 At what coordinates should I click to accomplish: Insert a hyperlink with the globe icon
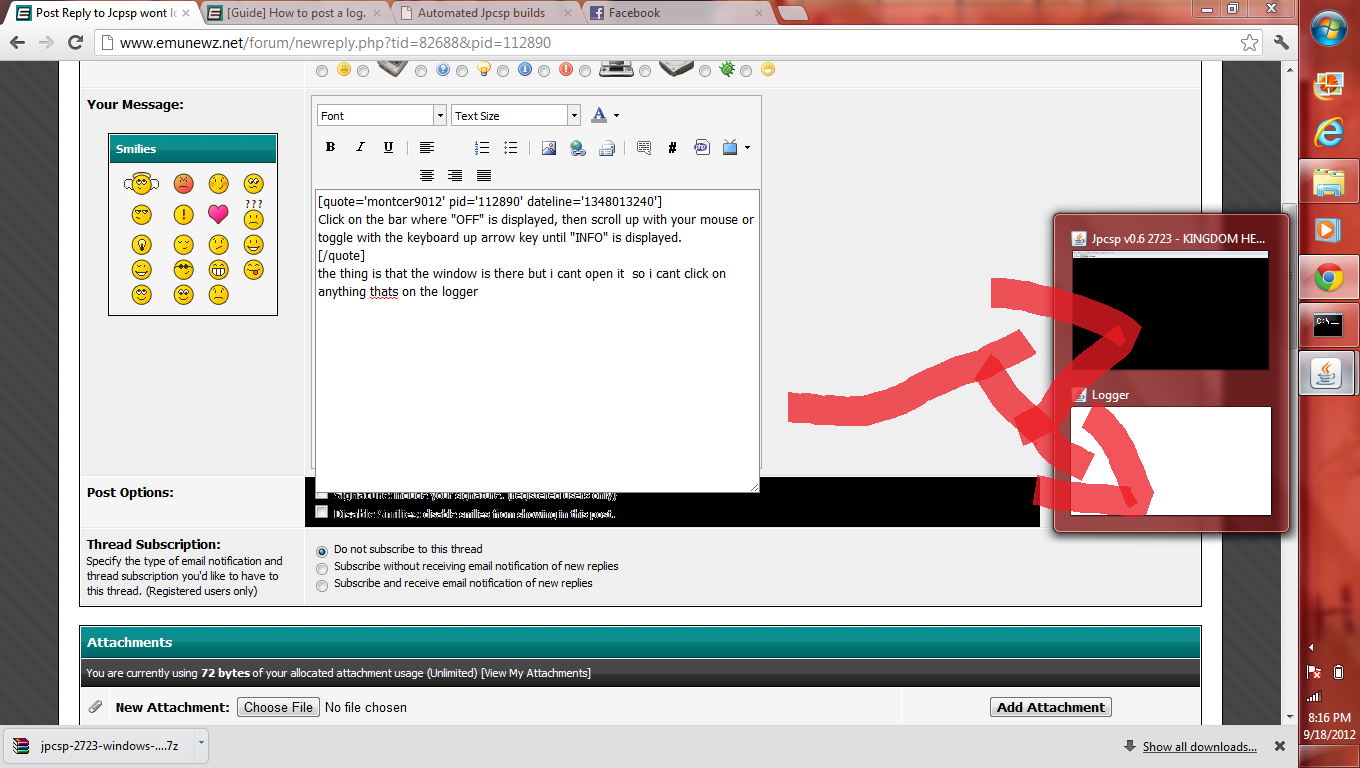577,147
